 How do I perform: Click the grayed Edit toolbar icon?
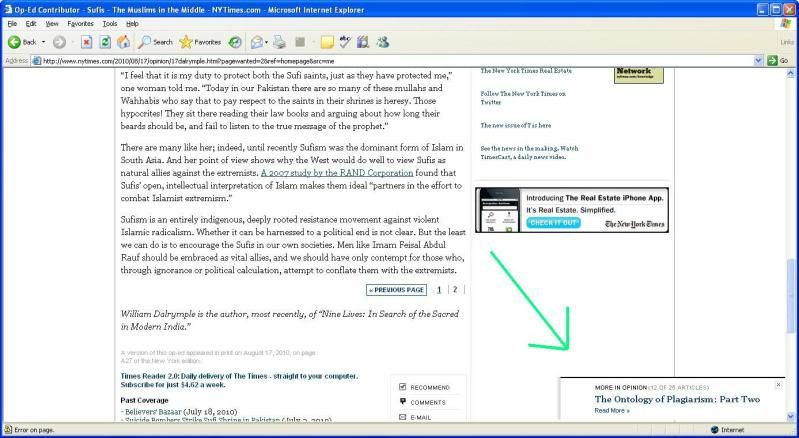pos(300,42)
